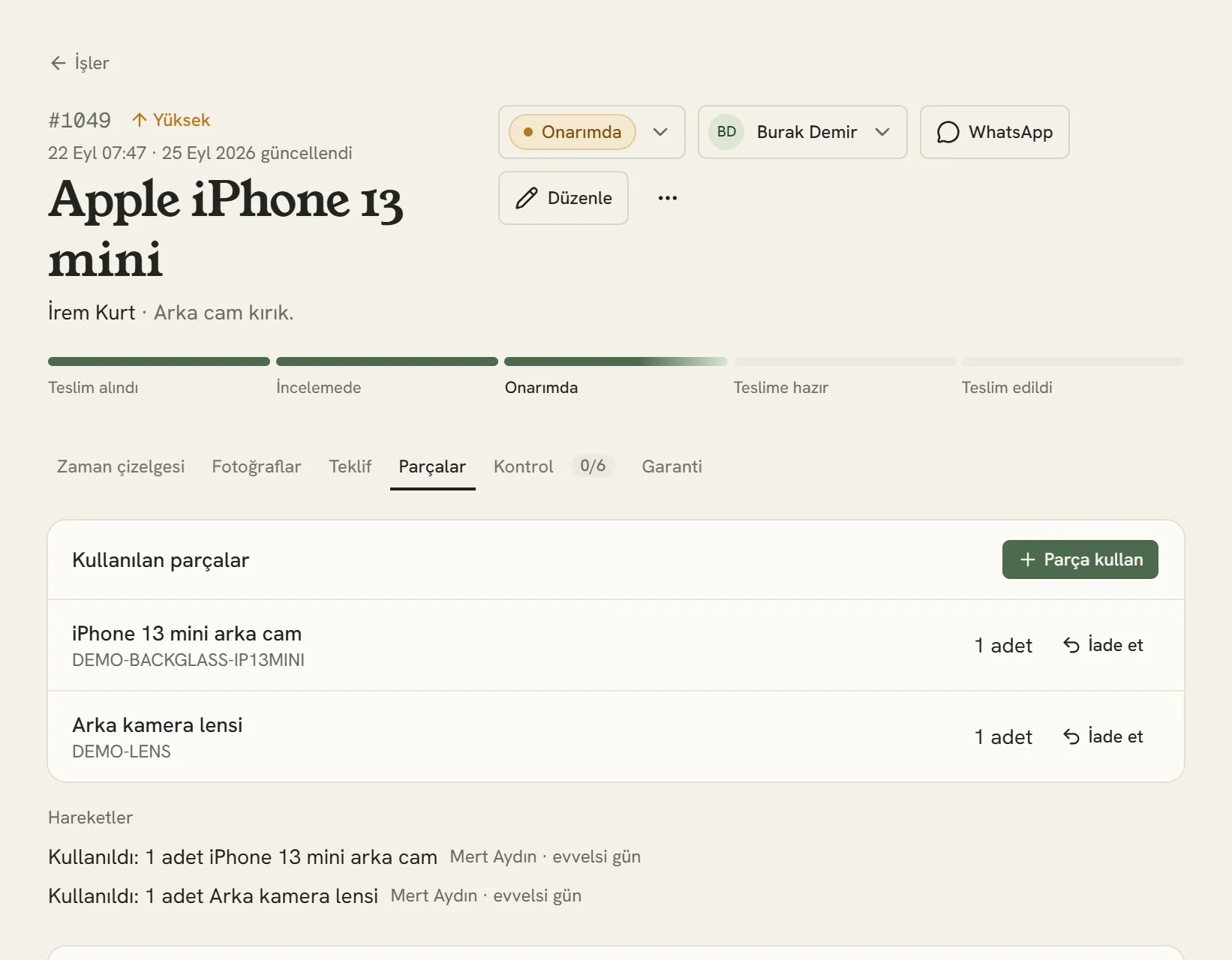Click the 0/6 badge on Kontrol tab

(593, 466)
